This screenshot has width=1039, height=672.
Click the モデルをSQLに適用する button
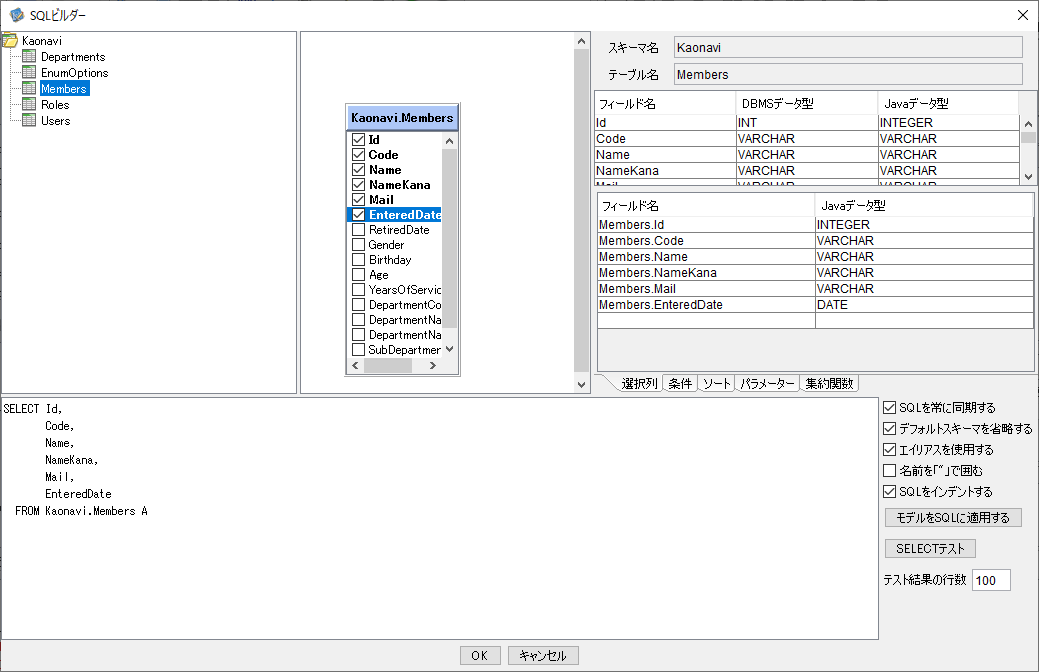(x=953, y=518)
